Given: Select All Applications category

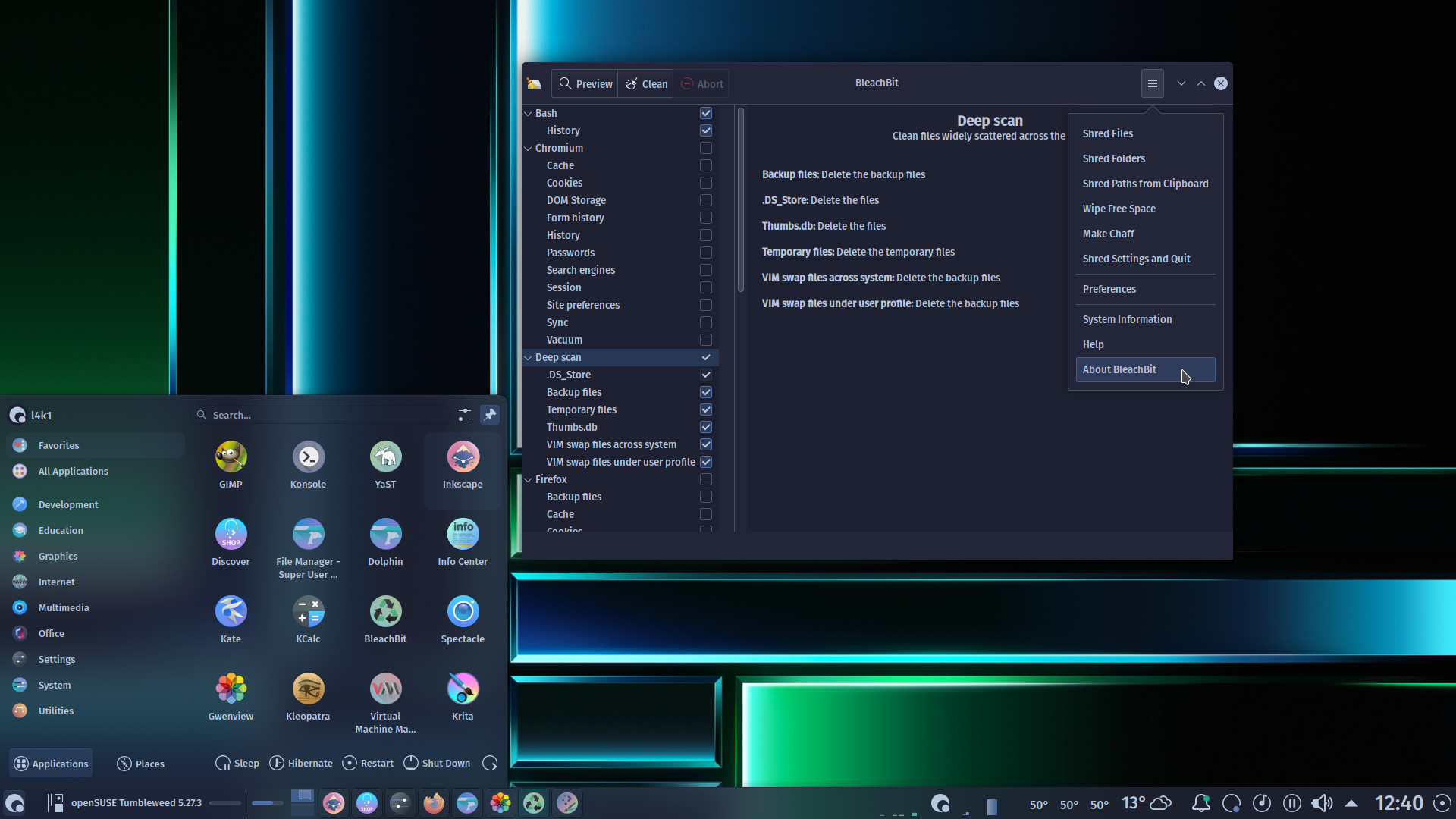Looking at the screenshot, I should coord(96,471).
